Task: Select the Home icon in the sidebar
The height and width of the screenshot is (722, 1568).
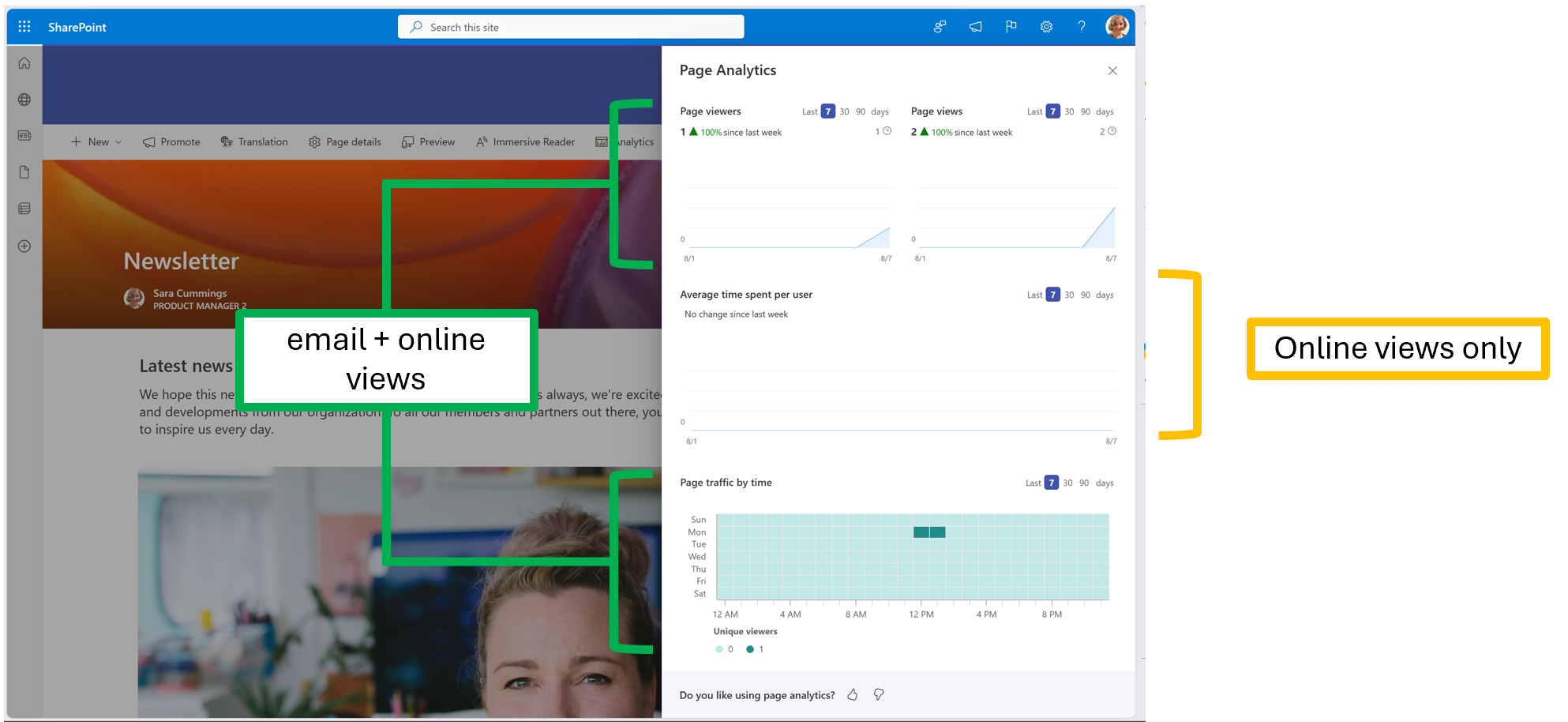Action: click(x=24, y=62)
